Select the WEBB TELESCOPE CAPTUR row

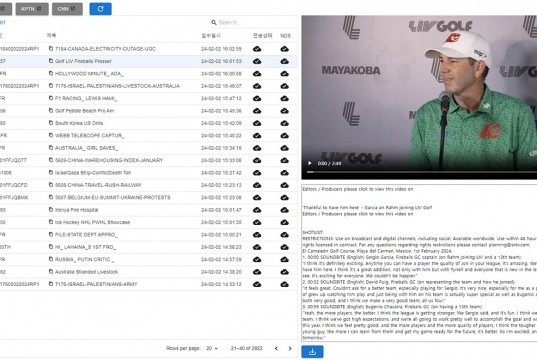148,135
